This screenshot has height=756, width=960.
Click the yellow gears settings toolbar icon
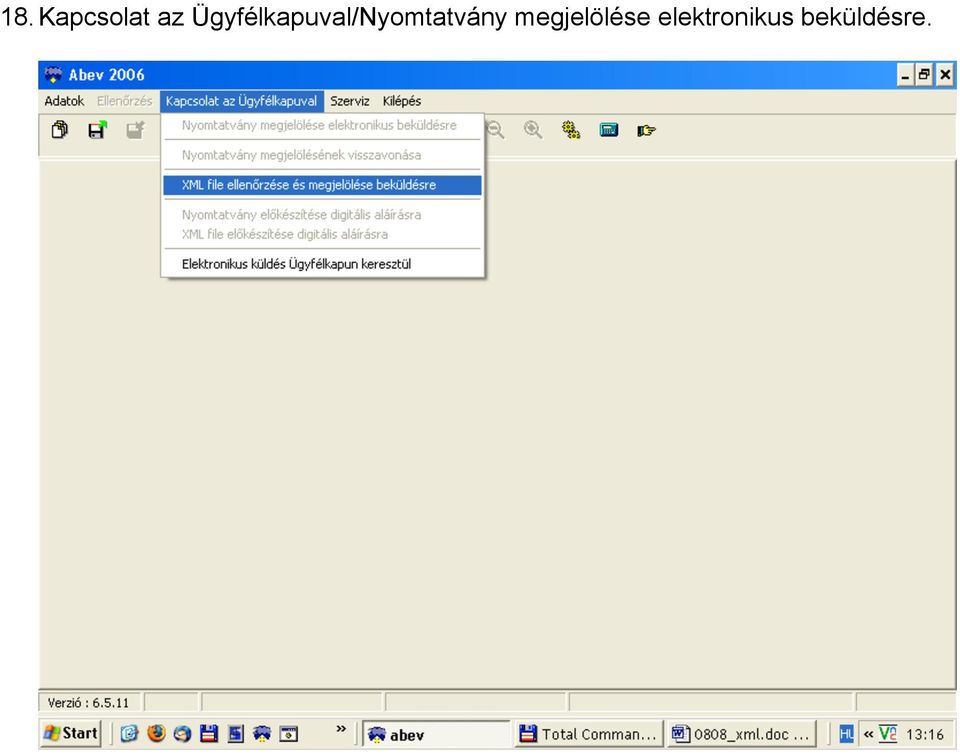pos(571,130)
